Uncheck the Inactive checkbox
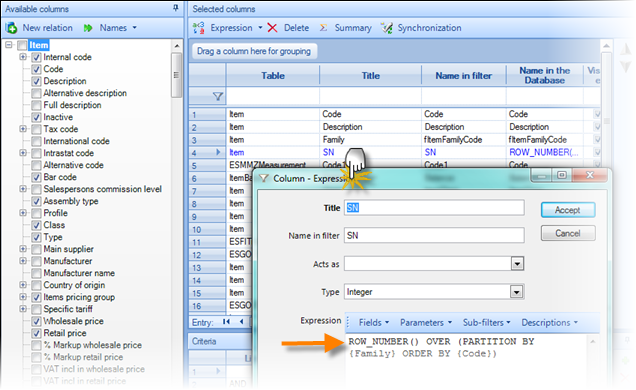This screenshot has height=390, width=636. pyautogui.click(x=37, y=117)
